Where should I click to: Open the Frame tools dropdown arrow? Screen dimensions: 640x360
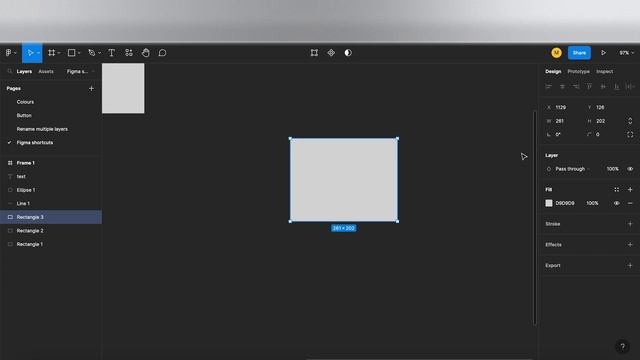pyautogui.click(x=59, y=53)
